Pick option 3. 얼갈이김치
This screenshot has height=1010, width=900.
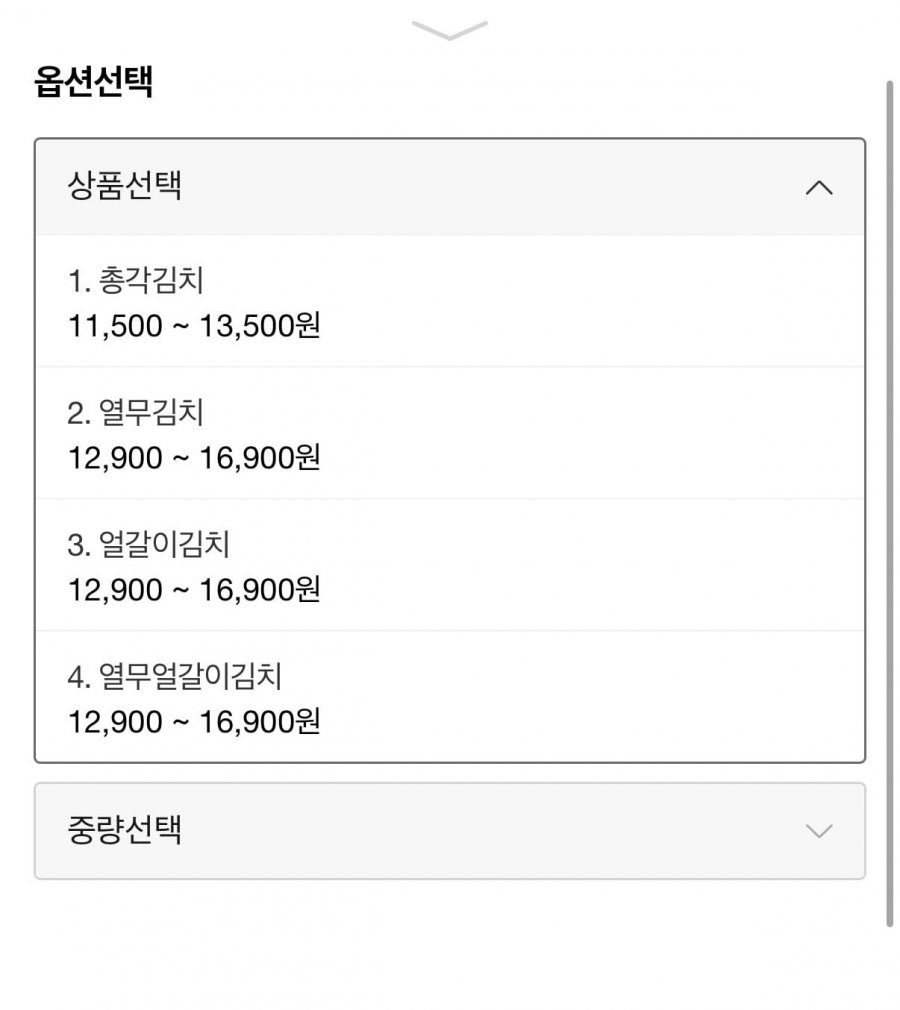pyautogui.click(x=164, y=545)
